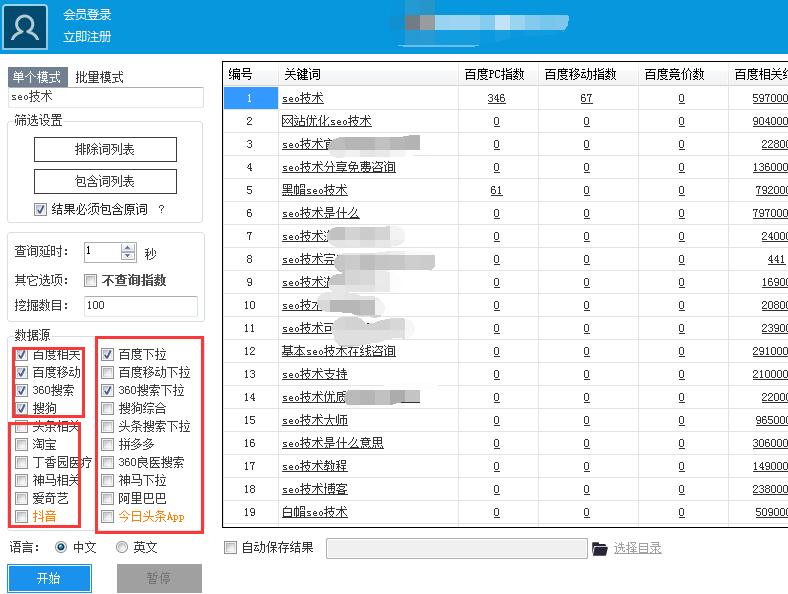Uncheck 百度移动 data source
Image resolution: width=788 pixels, height=594 pixels.
tap(22, 373)
